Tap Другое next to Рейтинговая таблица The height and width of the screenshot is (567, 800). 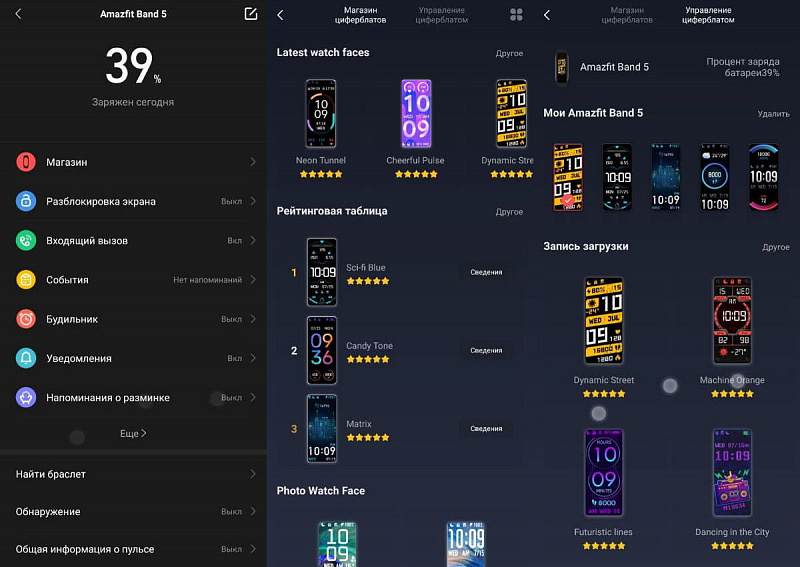509,211
